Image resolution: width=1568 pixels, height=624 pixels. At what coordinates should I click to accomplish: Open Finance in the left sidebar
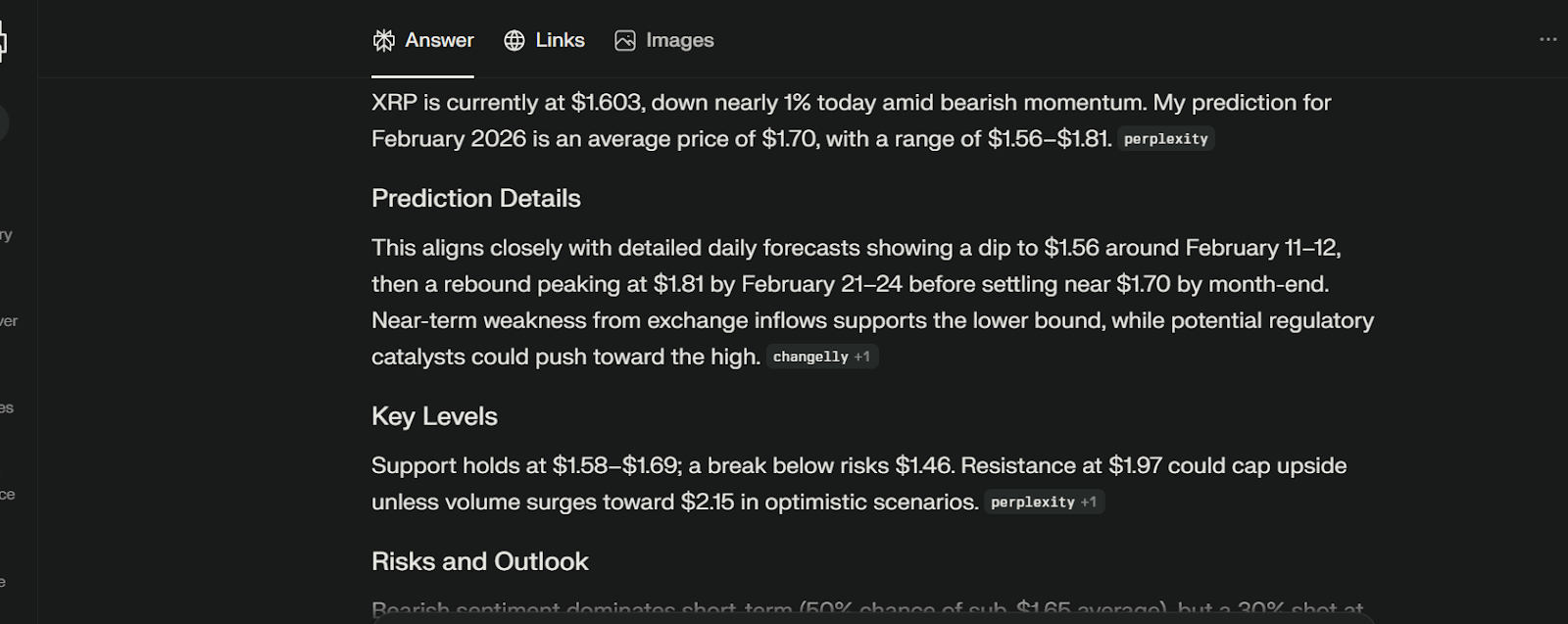7,495
